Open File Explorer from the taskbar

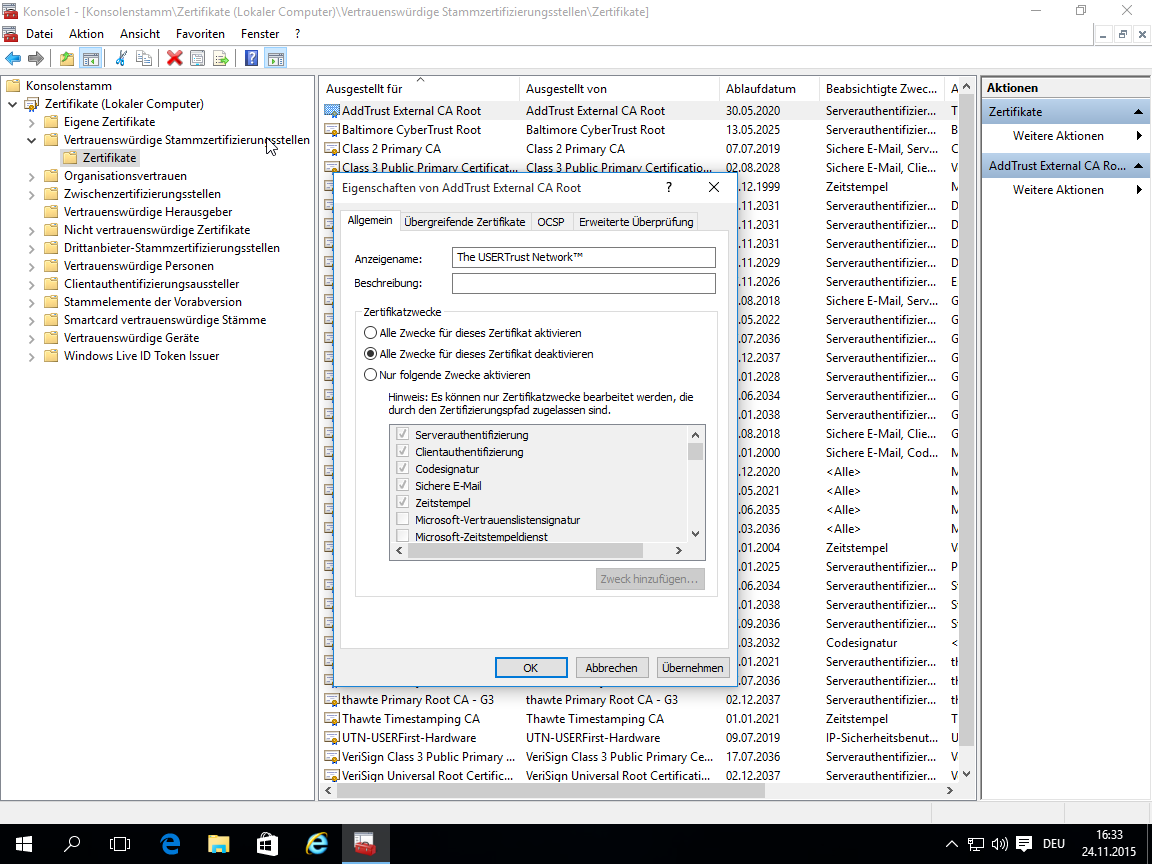click(x=219, y=844)
